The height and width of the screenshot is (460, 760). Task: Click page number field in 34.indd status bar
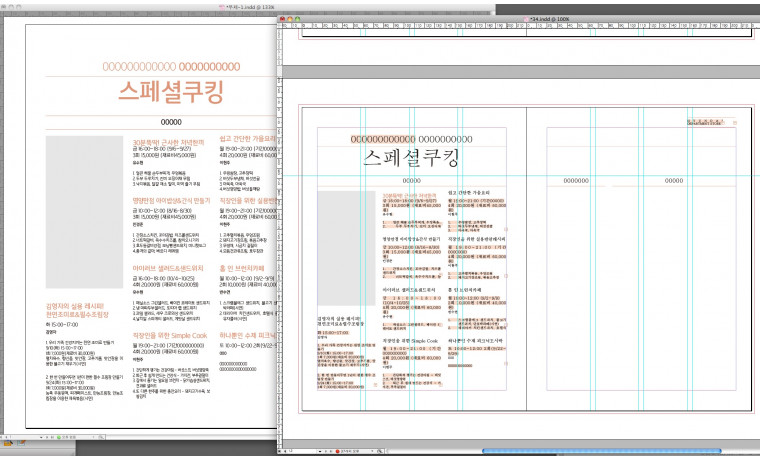[x=302, y=451]
